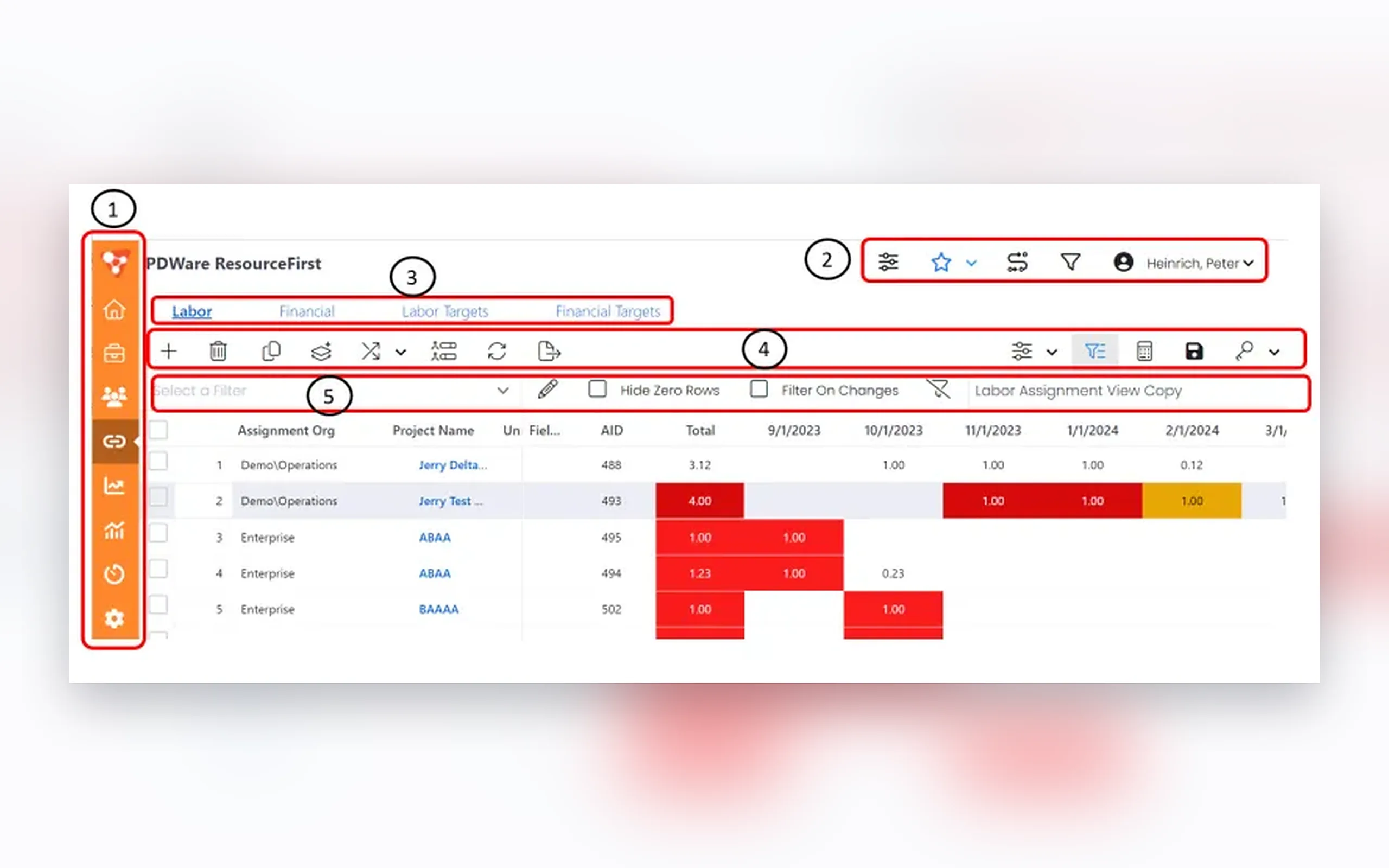Click the shuffle arrows toolbar icon

[371, 351]
